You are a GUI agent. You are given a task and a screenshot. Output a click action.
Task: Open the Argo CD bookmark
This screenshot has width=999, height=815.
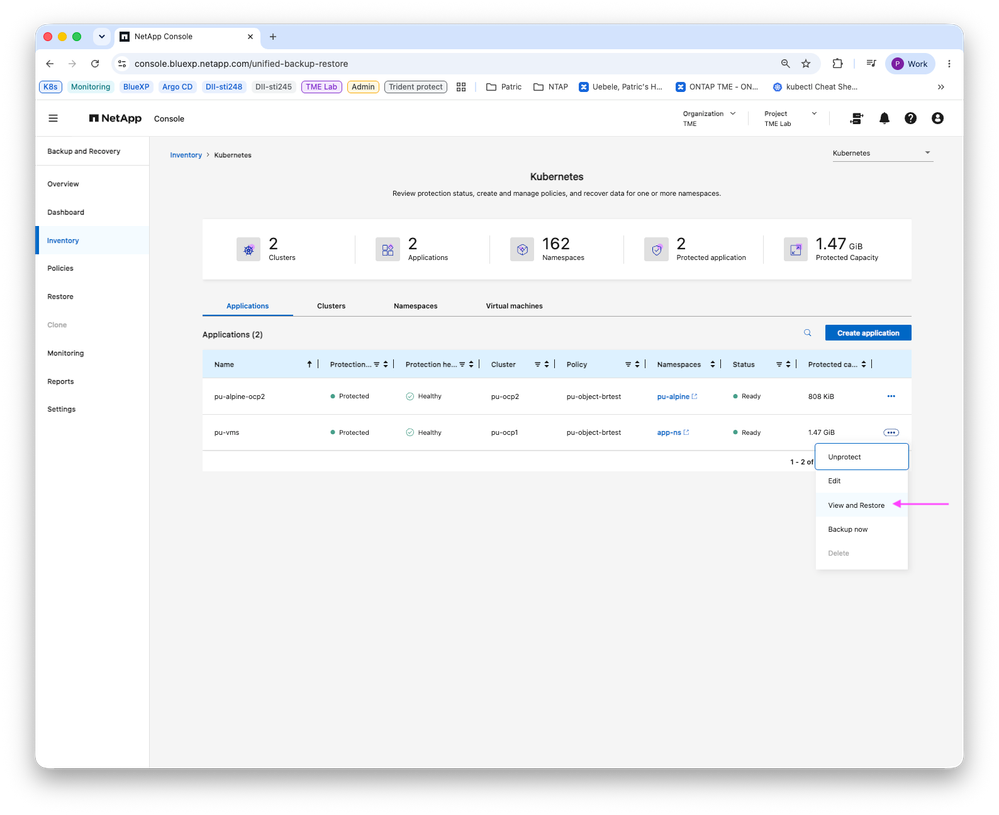coord(177,87)
